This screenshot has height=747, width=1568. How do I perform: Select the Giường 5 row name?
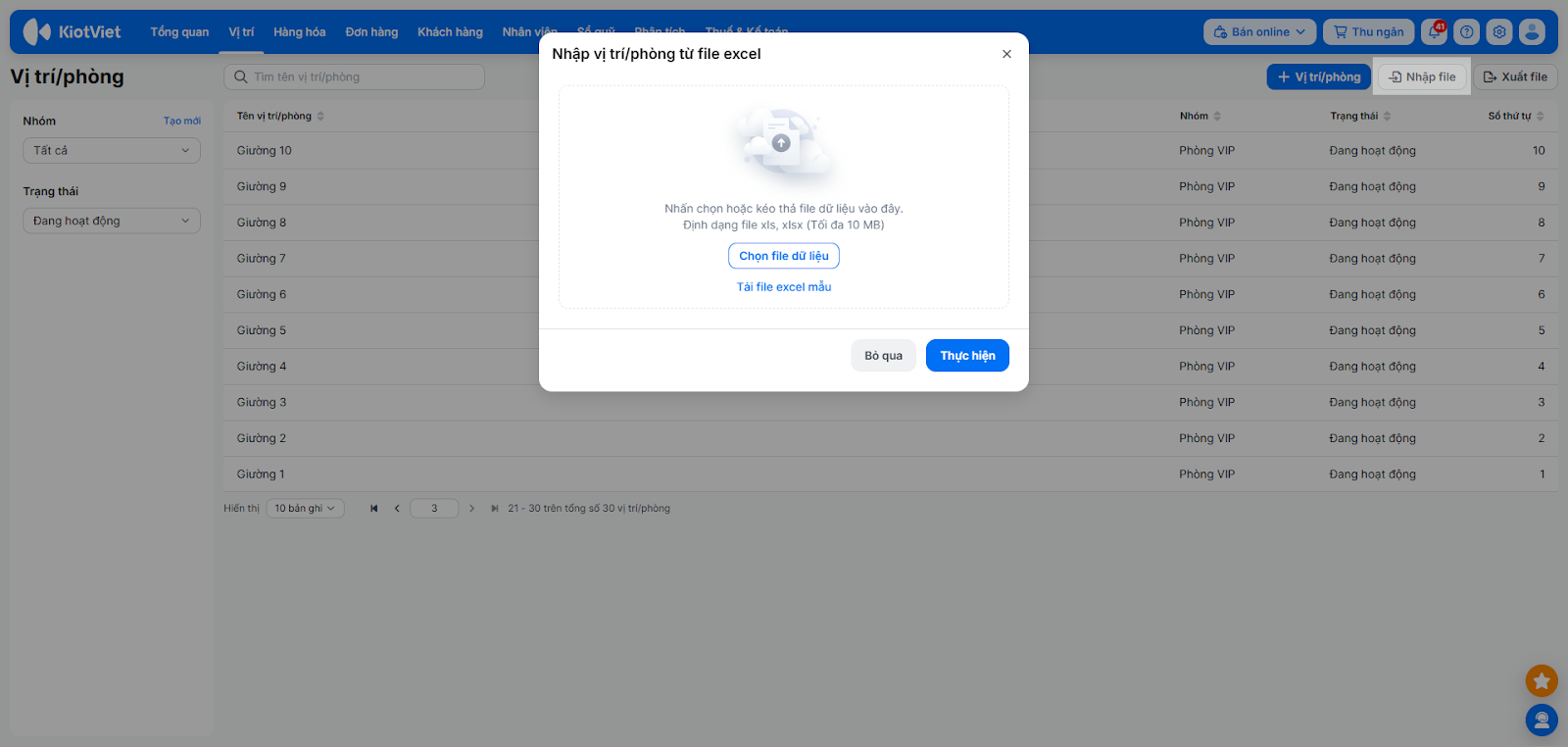pos(262,330)
